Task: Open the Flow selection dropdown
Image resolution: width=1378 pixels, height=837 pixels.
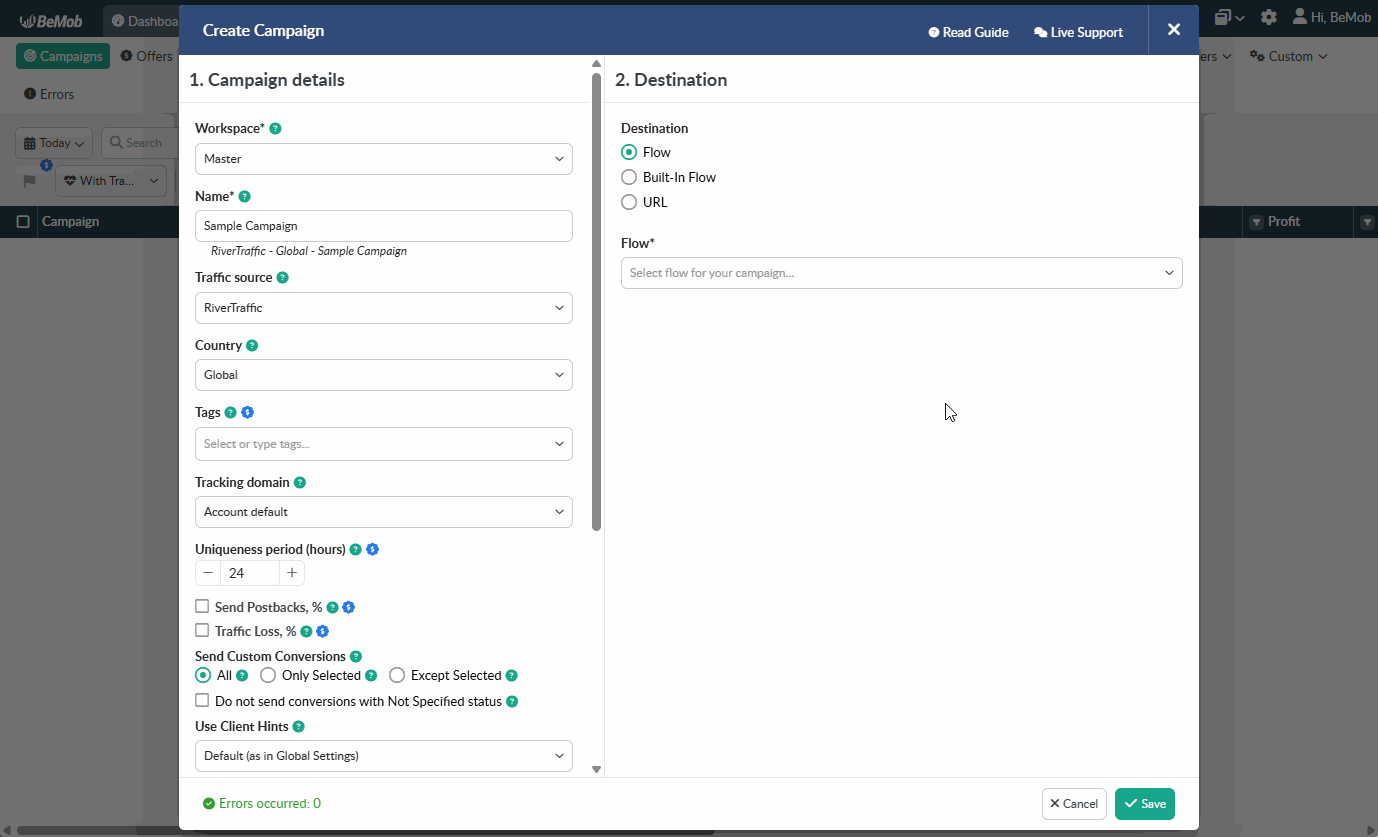Action: (x=901, y=272)
